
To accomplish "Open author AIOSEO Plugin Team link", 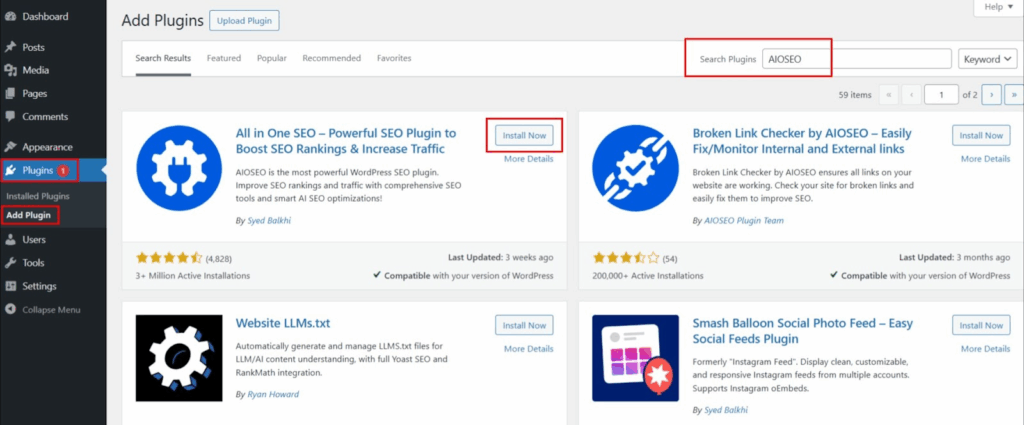I will pyautogui.click(x=744, y=221).
